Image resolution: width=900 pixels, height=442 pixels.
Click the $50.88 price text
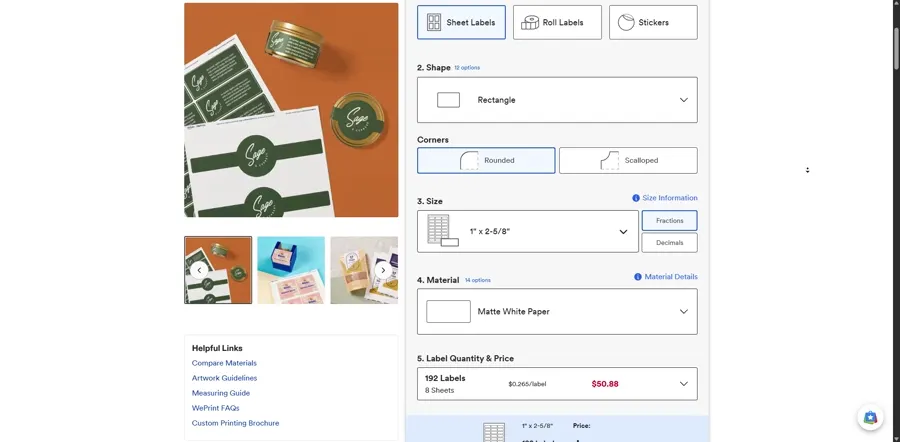(x=605, y=384)
